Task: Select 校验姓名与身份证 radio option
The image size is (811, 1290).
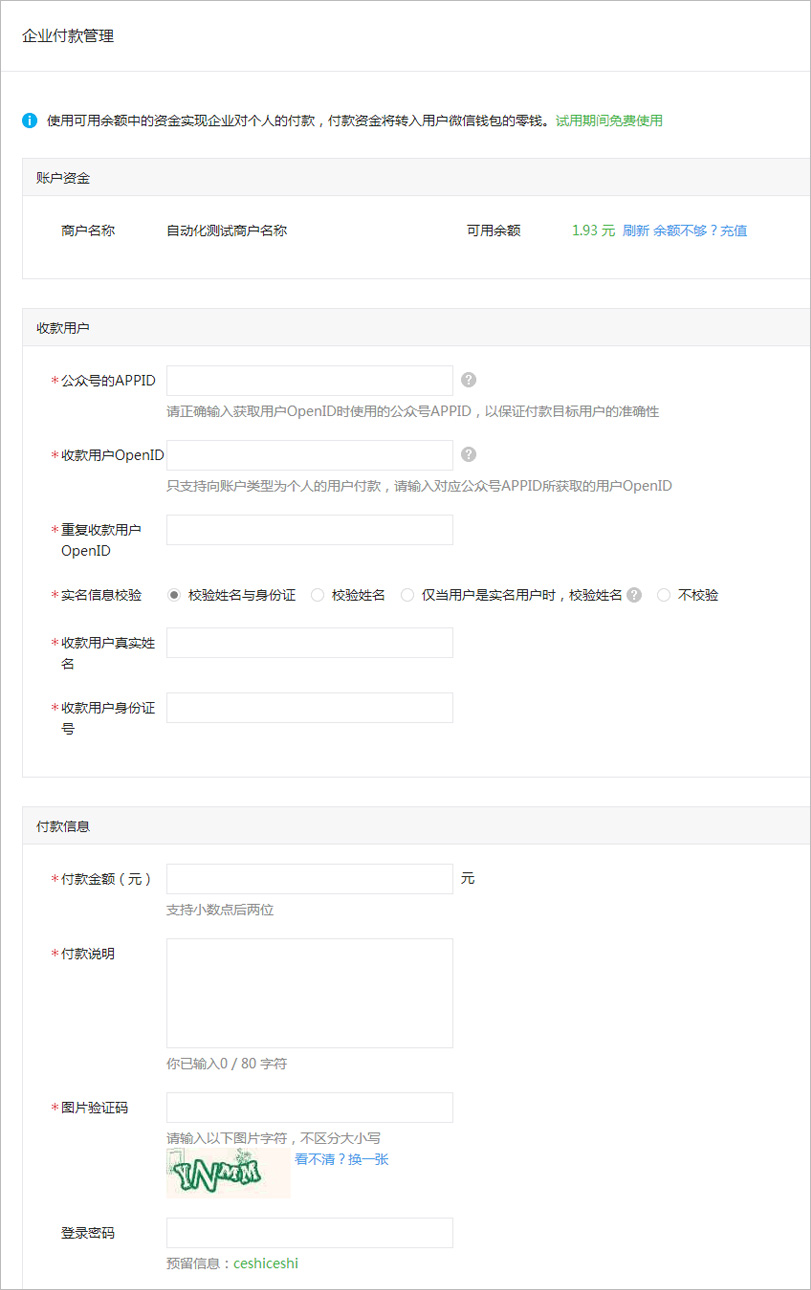Action: [x=174, y=595]
